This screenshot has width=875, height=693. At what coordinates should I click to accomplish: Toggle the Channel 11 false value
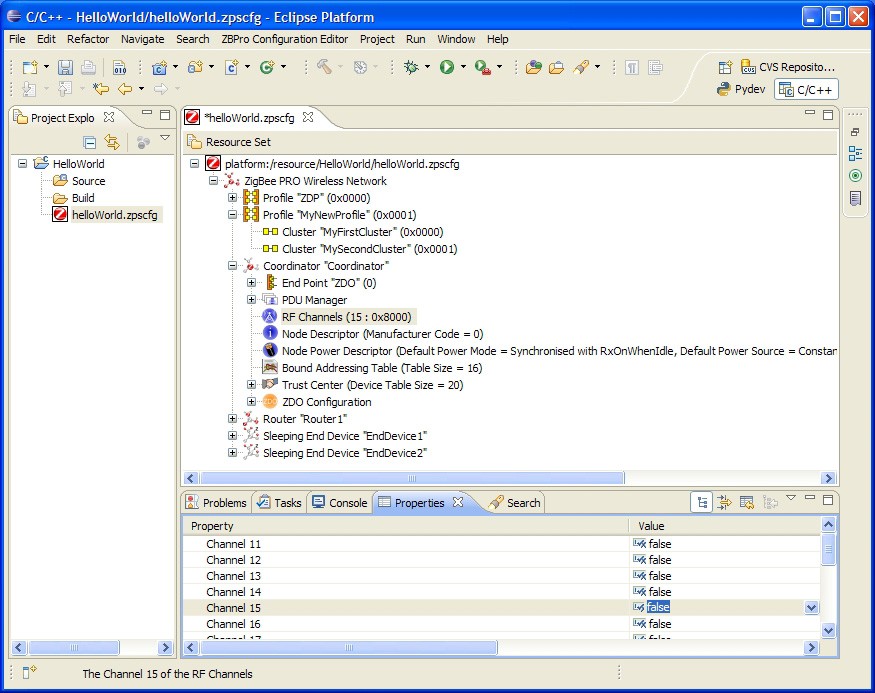pos(659,544)
